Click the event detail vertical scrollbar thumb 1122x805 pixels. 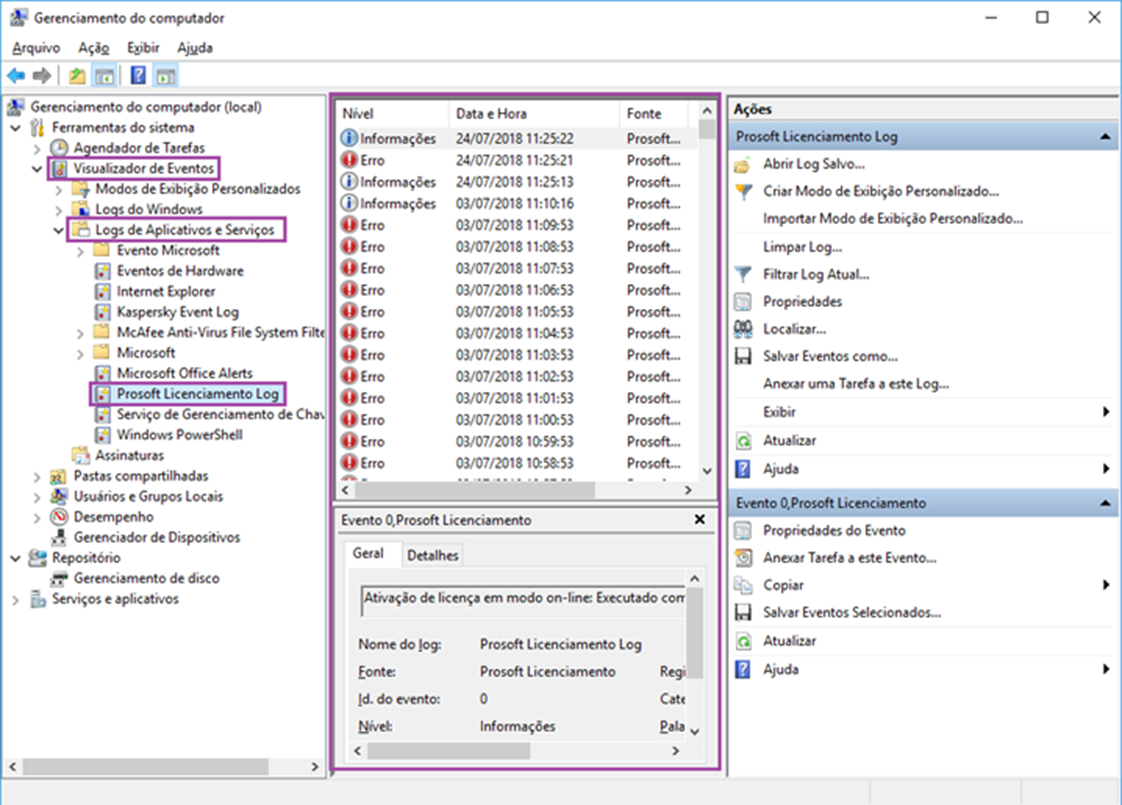pyautogui.click(x=694, y=633)
